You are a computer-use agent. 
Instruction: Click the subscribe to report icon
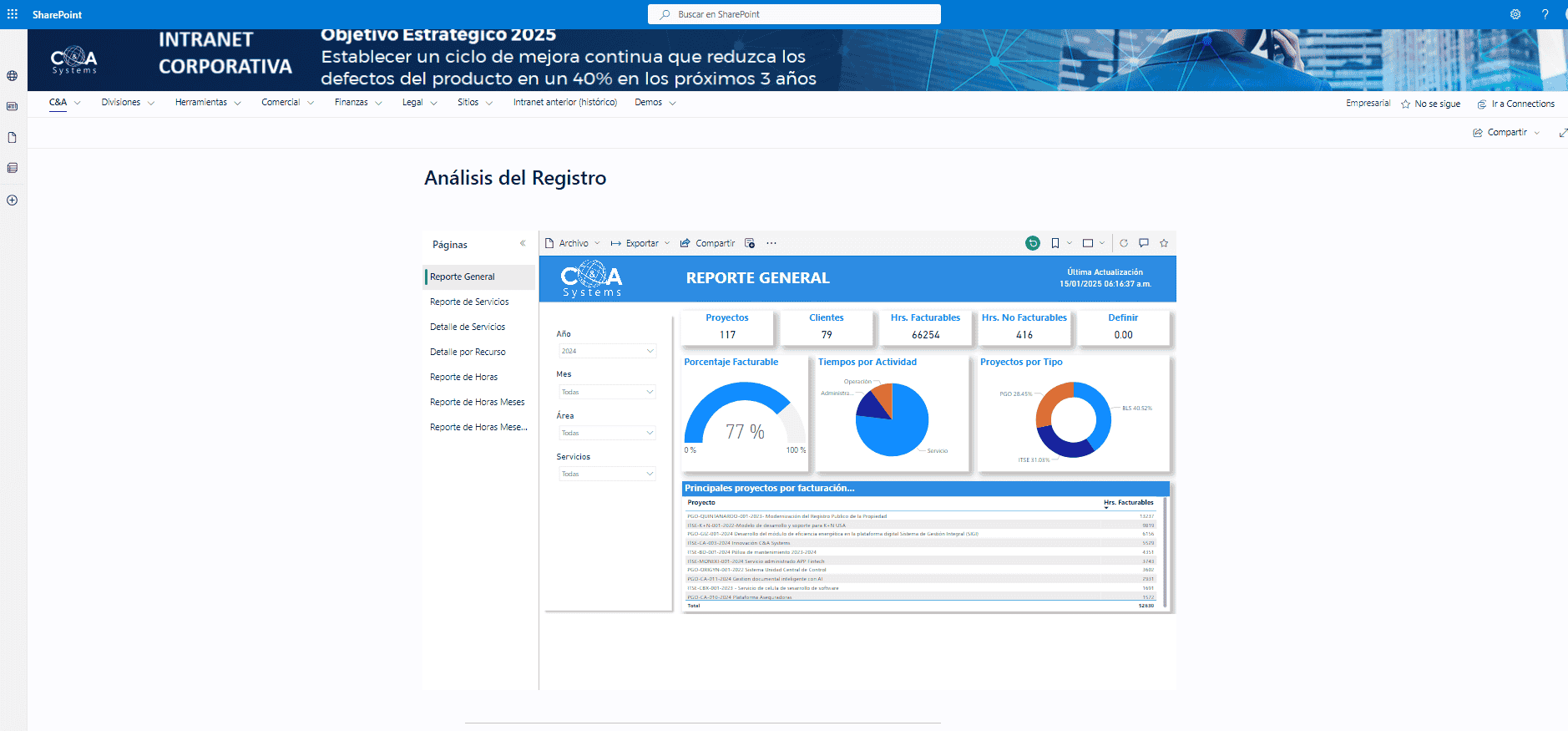point(750,243)
